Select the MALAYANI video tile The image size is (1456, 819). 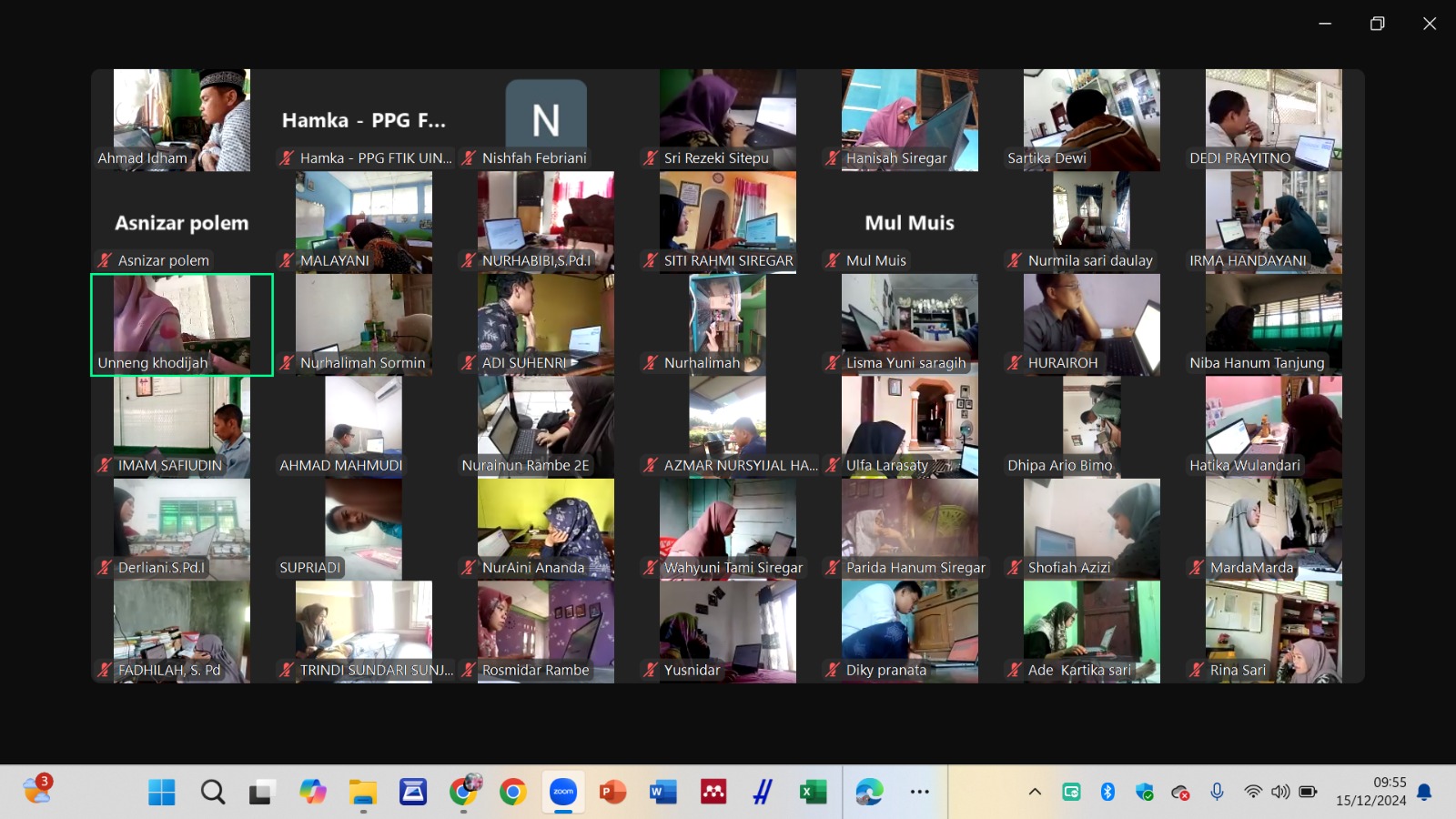(364, 222)
